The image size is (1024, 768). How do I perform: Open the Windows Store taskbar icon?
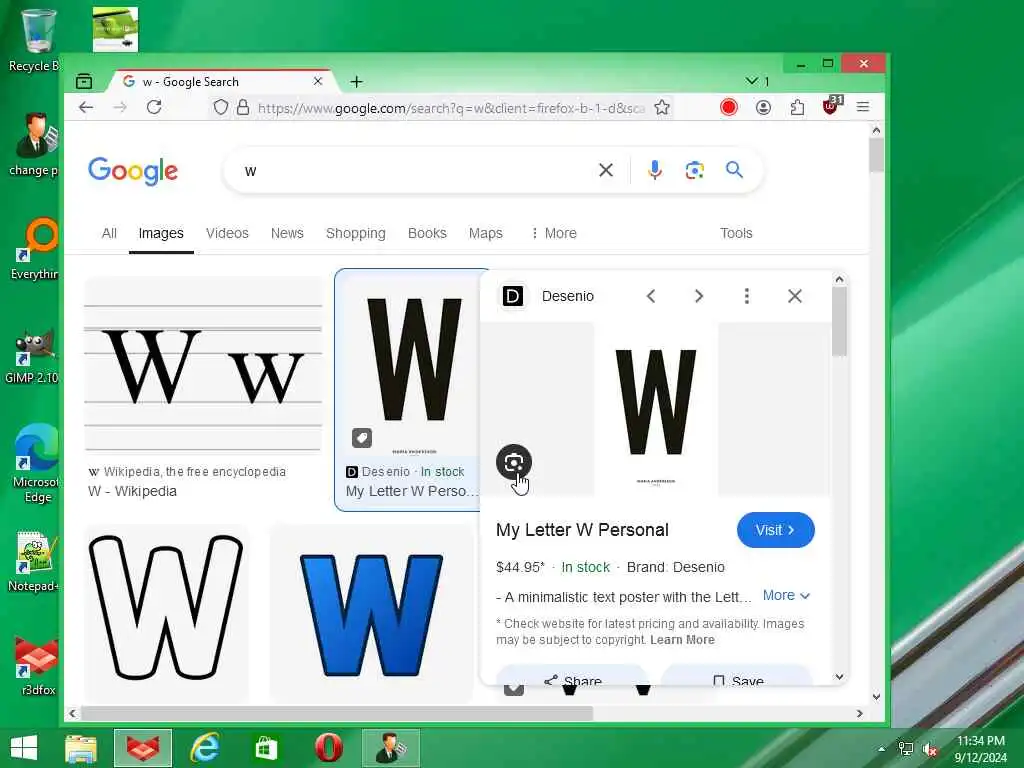tap(266, 748)
